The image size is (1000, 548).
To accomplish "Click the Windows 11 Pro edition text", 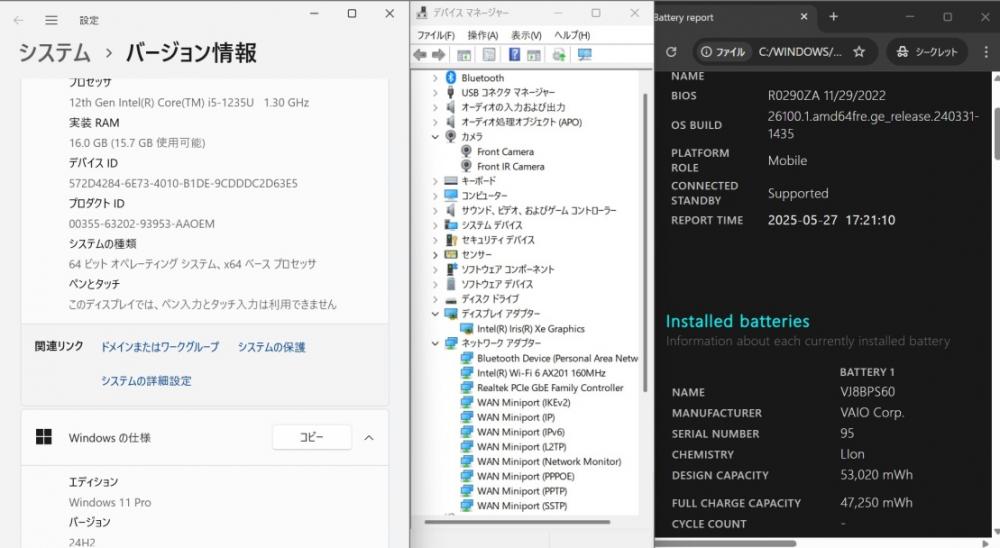I will click(110, 502).
